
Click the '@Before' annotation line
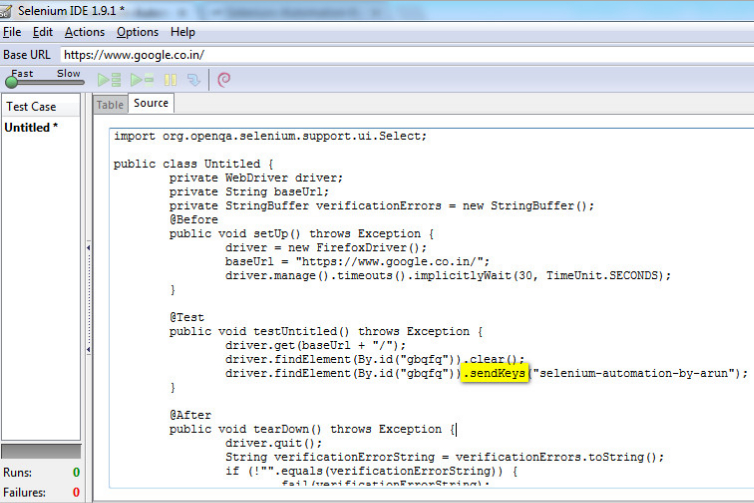click(193, 220)
